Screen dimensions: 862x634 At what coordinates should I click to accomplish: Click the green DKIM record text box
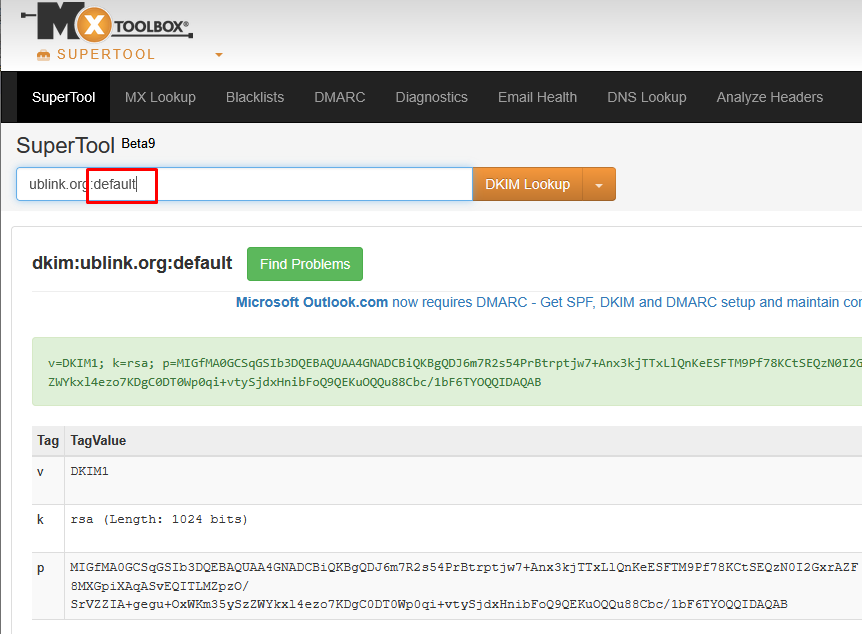[450, 371]
